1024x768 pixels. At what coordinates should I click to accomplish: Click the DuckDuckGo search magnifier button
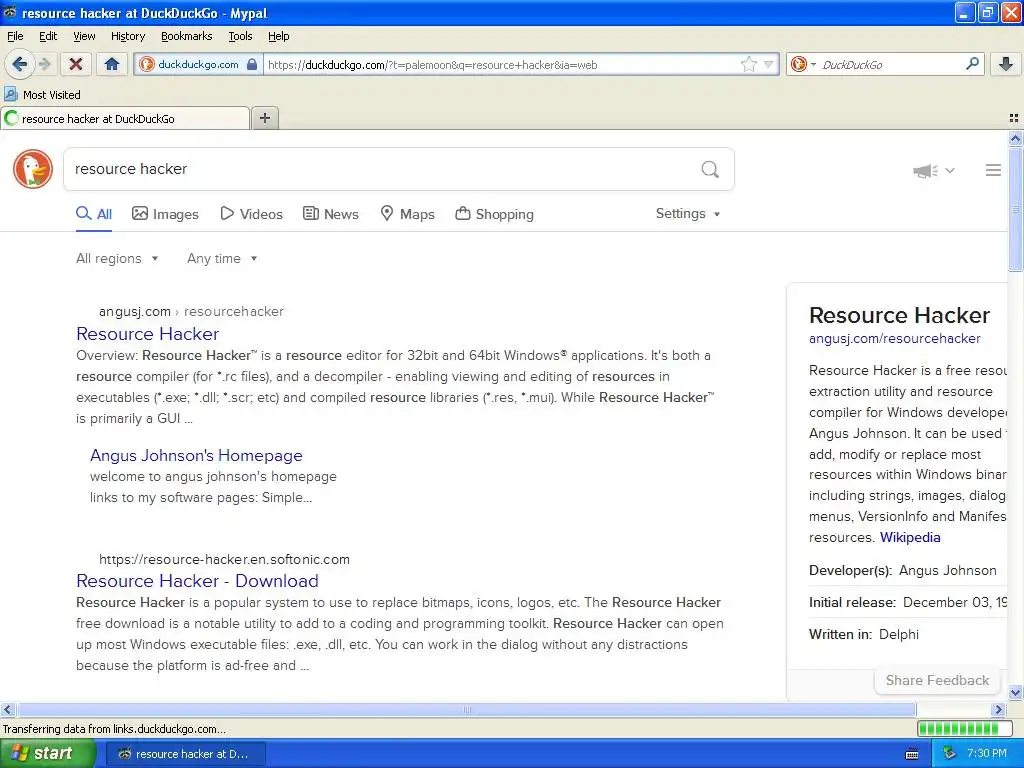(710, 170)
